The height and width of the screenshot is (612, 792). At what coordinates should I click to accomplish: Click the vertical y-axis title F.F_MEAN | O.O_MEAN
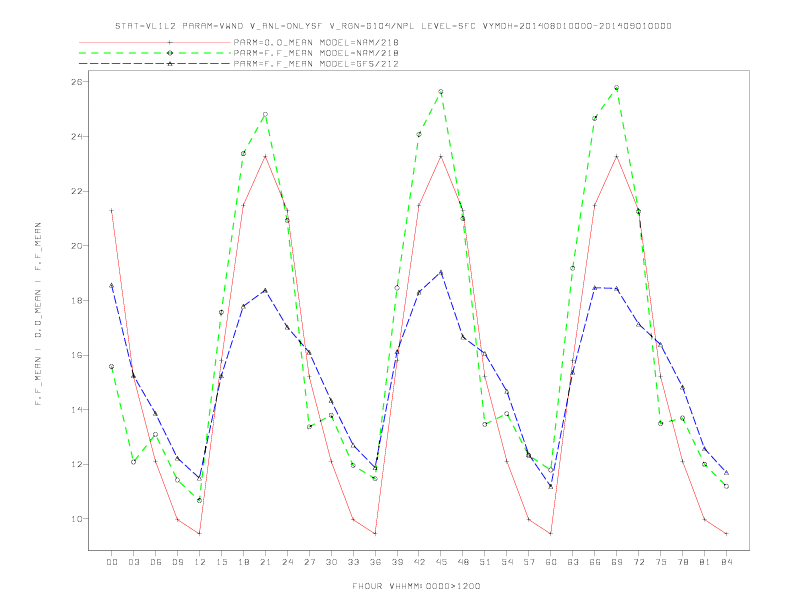click(x=38, y=314)
